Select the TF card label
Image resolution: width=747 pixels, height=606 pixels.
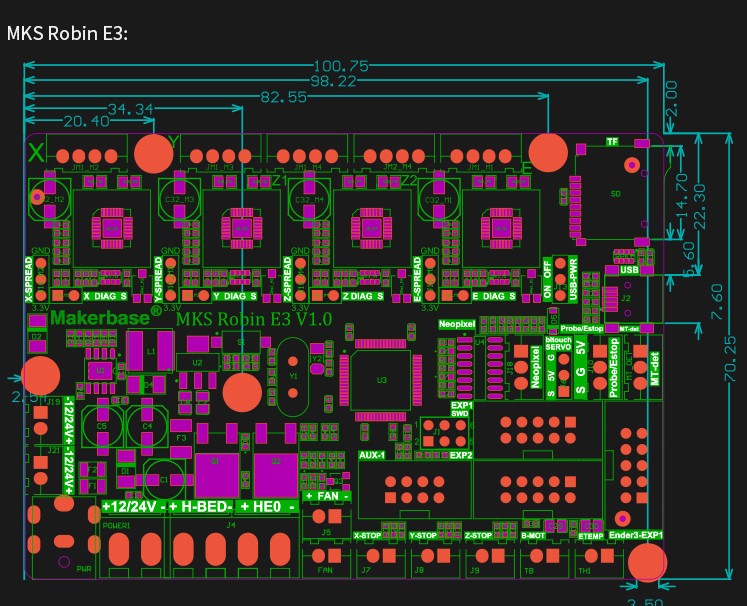click(612, 141)
